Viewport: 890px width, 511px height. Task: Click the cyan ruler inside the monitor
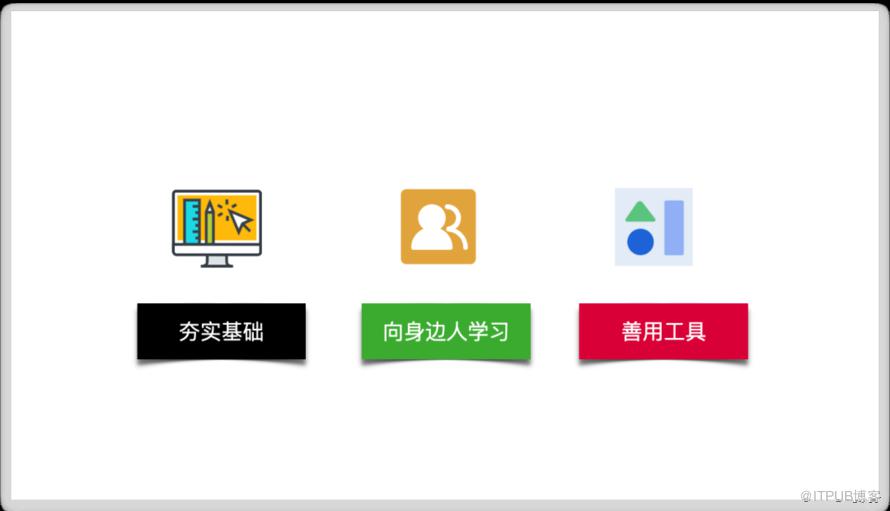coord(192,221)
